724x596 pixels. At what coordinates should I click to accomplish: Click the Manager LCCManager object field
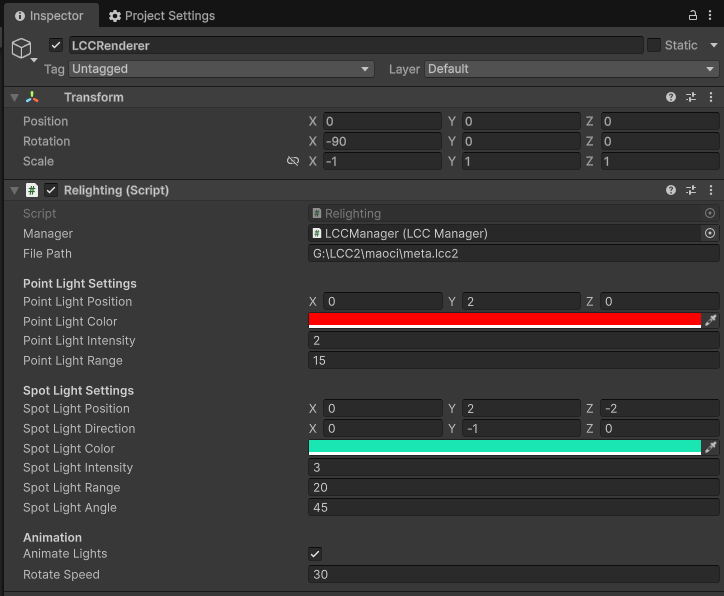[505, 233]
